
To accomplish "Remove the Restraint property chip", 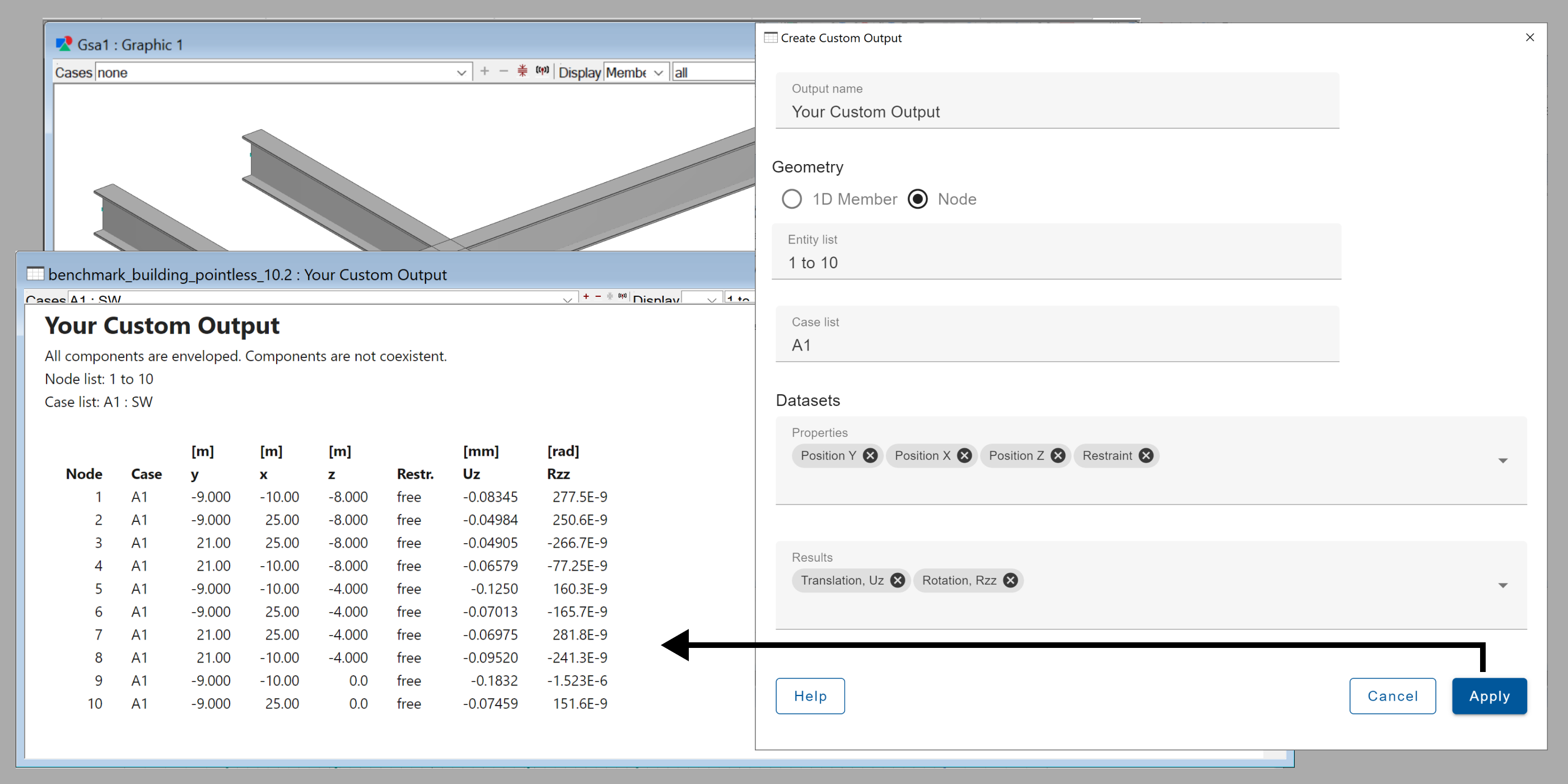I will point(1146,455).
